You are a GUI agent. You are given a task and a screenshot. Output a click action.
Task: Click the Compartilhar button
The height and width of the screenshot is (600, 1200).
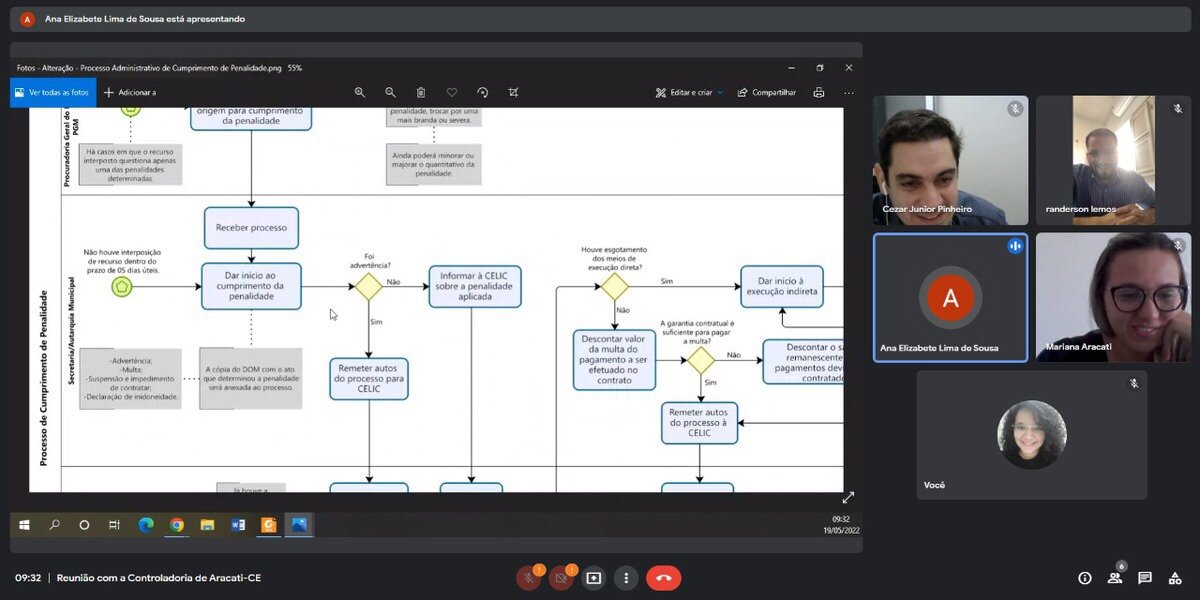click(x=767, y=92)
